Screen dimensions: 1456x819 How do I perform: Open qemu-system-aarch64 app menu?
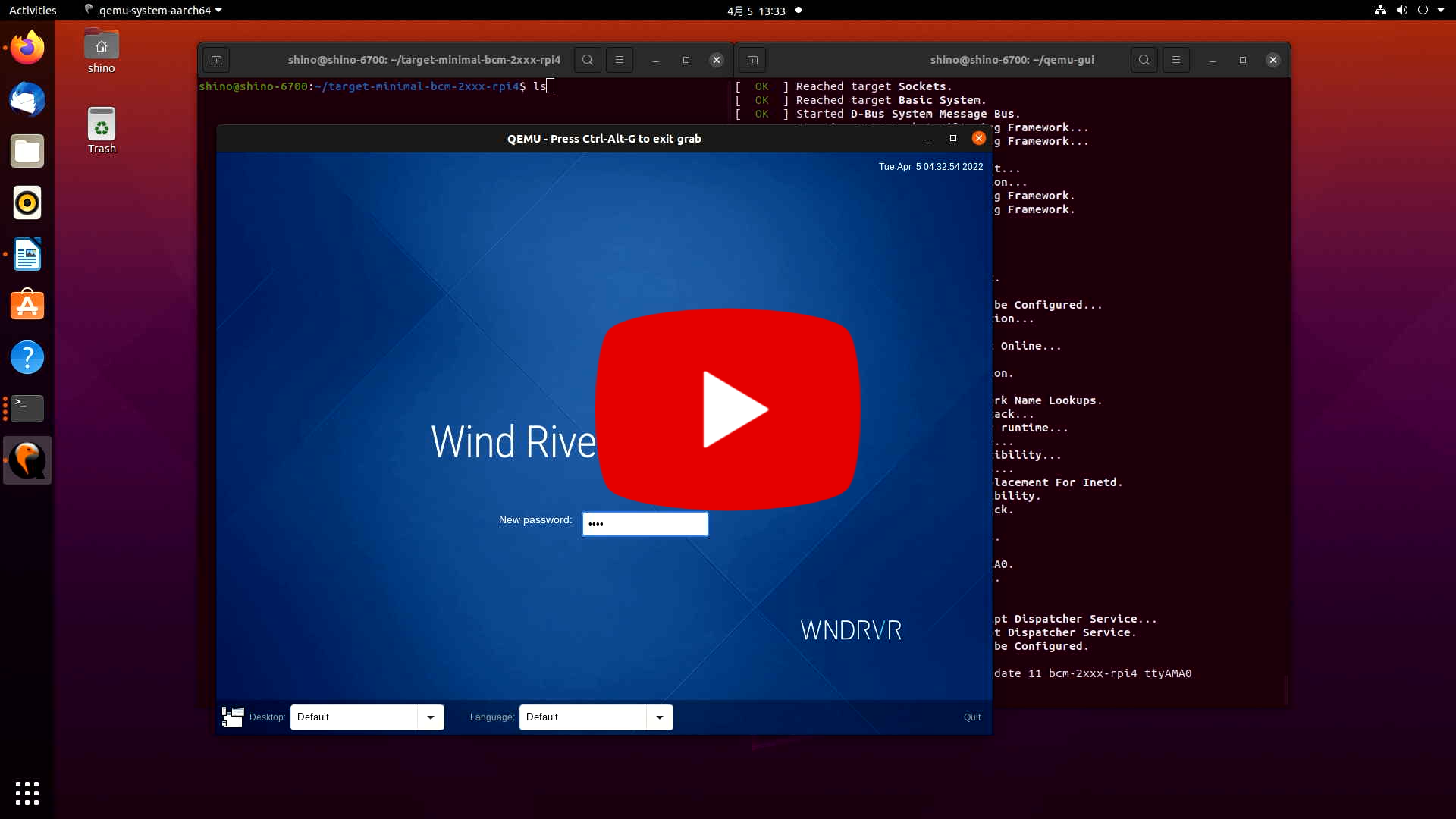[154, 11]
